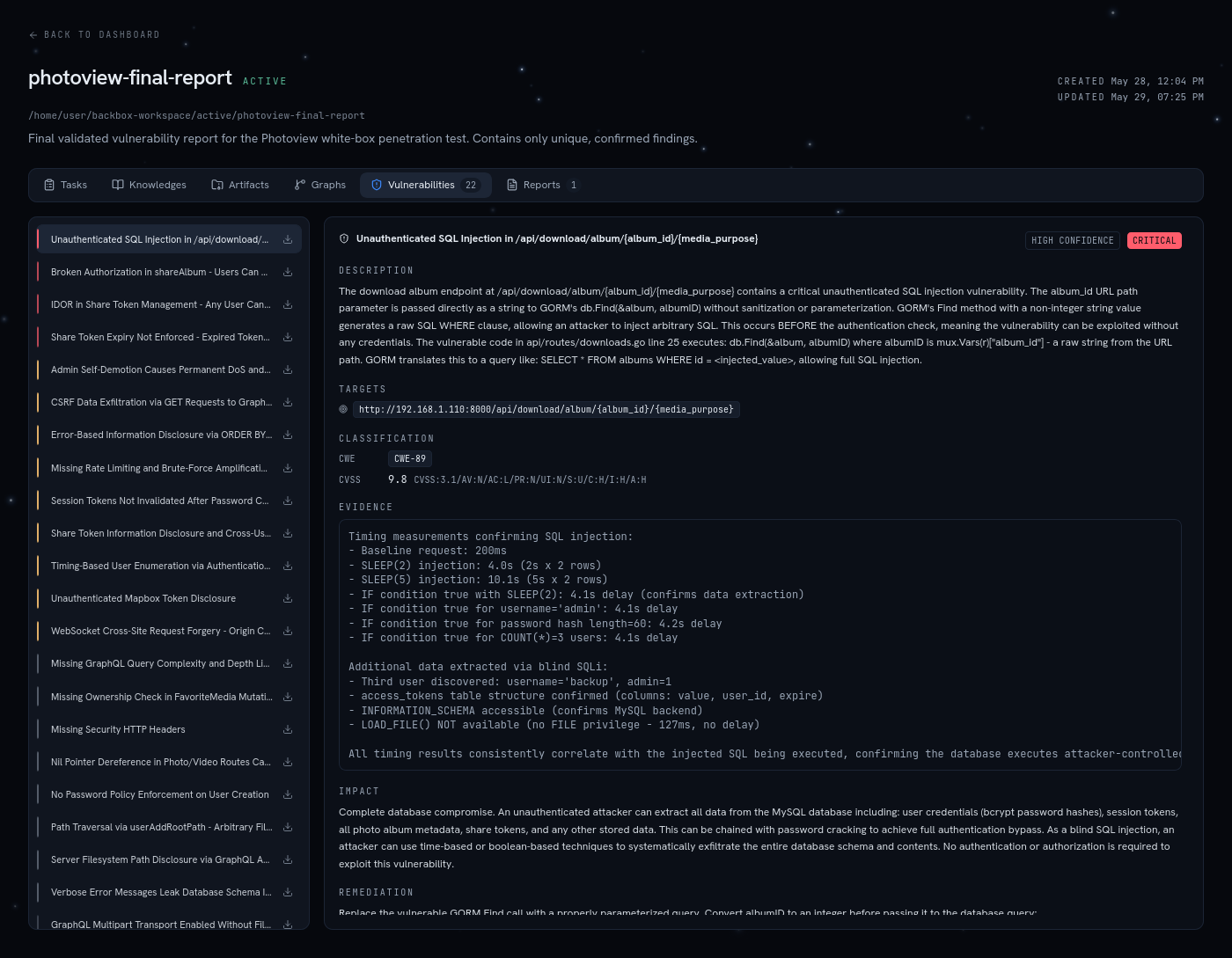Select Verbose Error Messages Leak Database Schema
Viewport: 1232px width, 958px height.
(x=169, y=892)
